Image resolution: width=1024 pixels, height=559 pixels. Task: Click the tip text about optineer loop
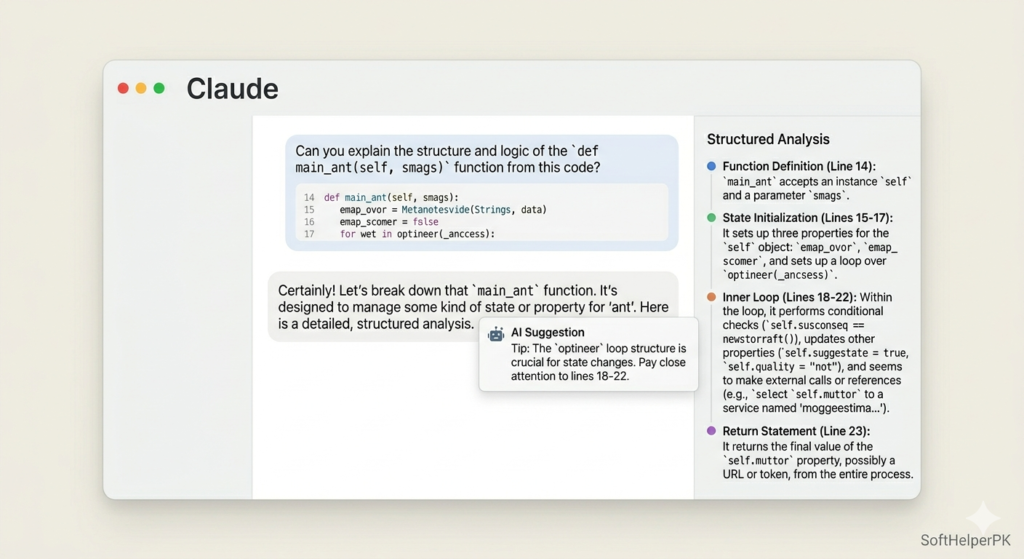(x=598, y=362)
